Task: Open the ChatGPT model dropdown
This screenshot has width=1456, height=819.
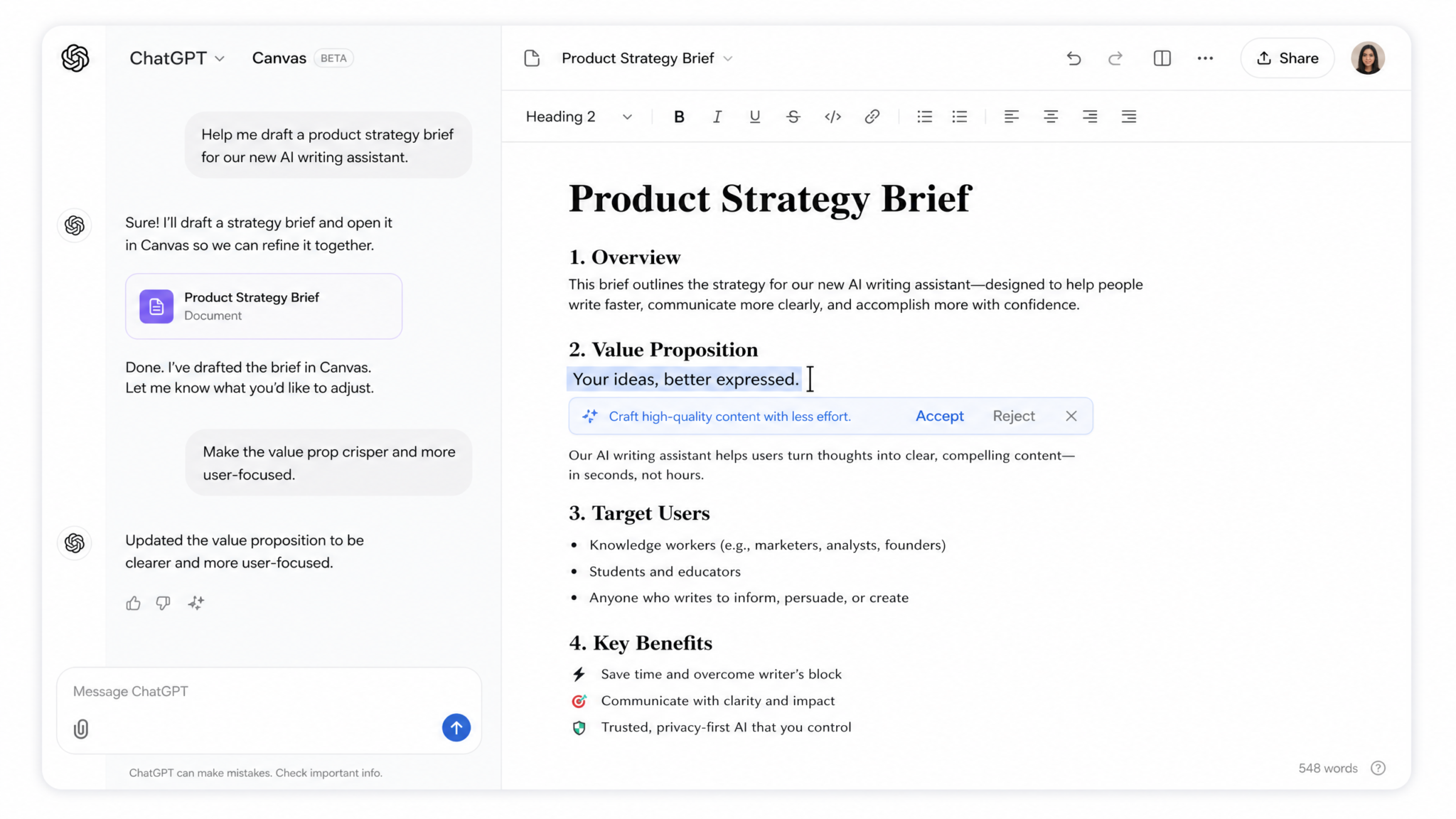Action: click(177, 58)
